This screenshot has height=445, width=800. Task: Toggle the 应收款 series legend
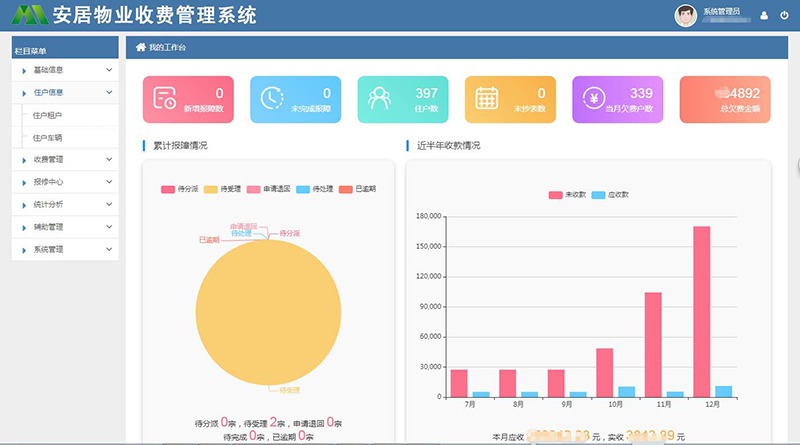[610, 194]
